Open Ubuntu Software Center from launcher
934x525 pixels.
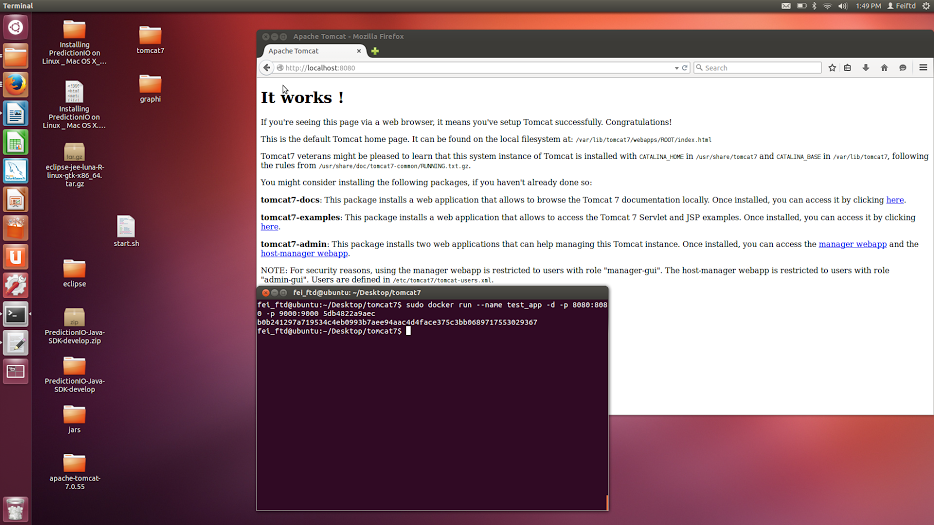[15, 228]
